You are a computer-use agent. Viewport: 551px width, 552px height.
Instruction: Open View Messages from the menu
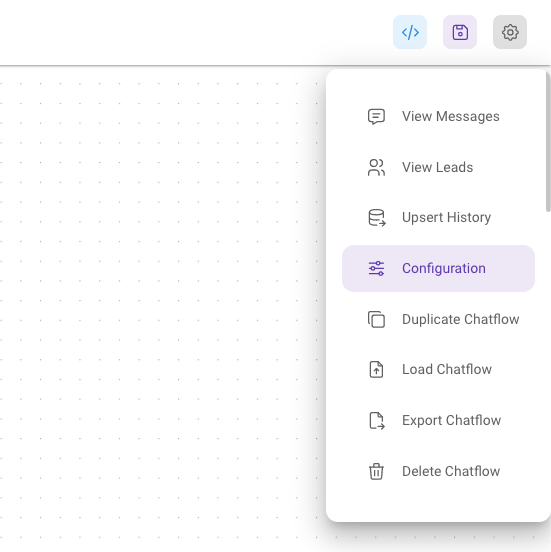click(438, 117)
